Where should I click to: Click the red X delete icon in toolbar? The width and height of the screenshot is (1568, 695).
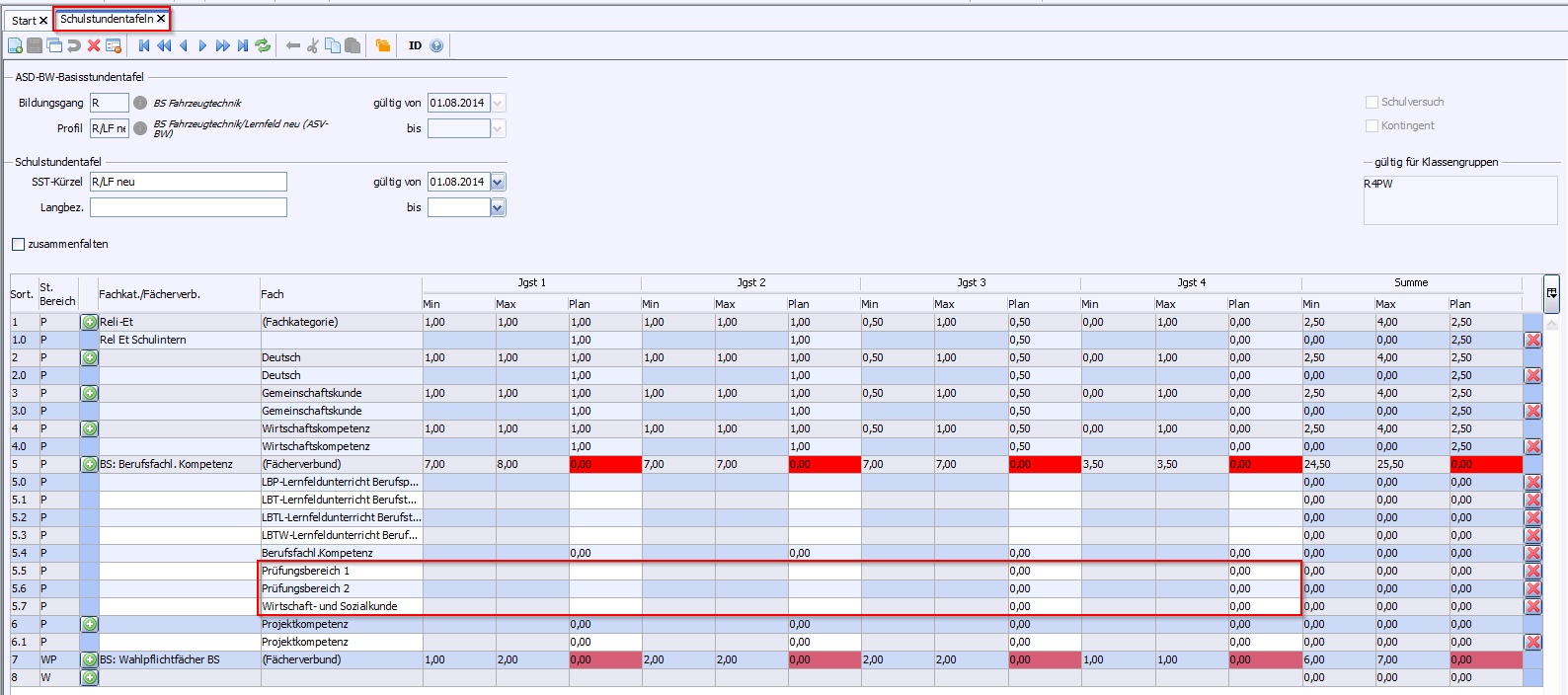(94, 45)
